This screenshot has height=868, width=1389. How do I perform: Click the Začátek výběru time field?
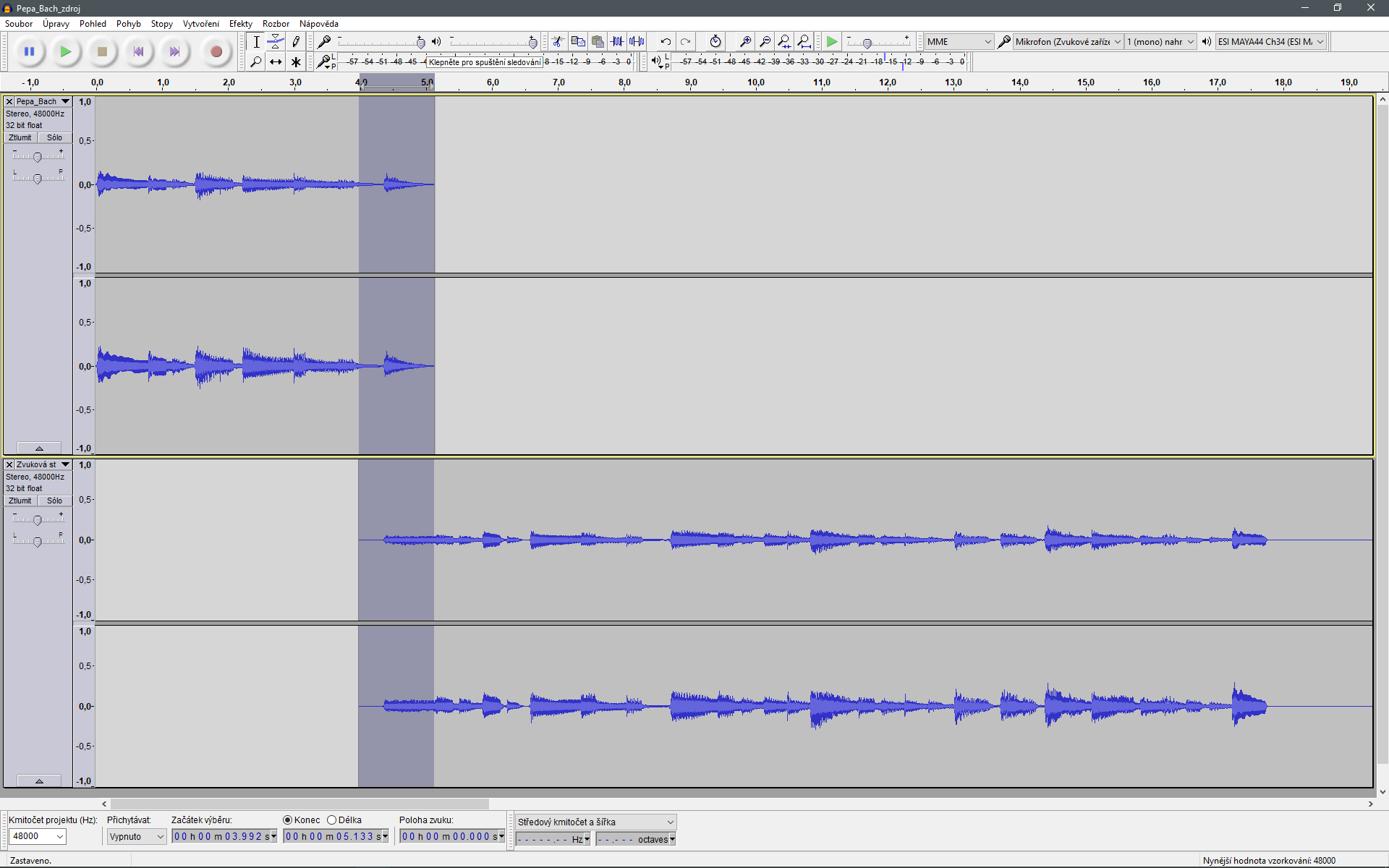tap(224, 836)
